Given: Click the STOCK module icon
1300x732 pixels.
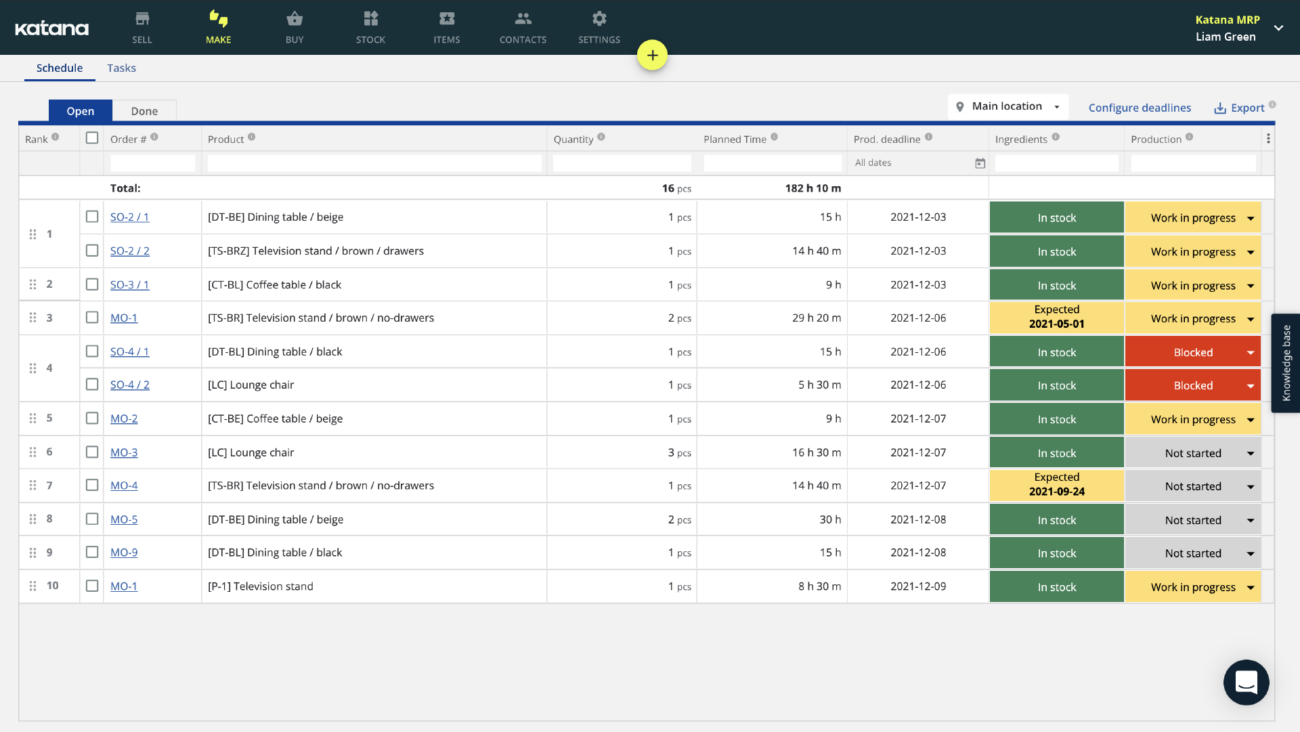Looking at the screenshot, I should (370, 26).
